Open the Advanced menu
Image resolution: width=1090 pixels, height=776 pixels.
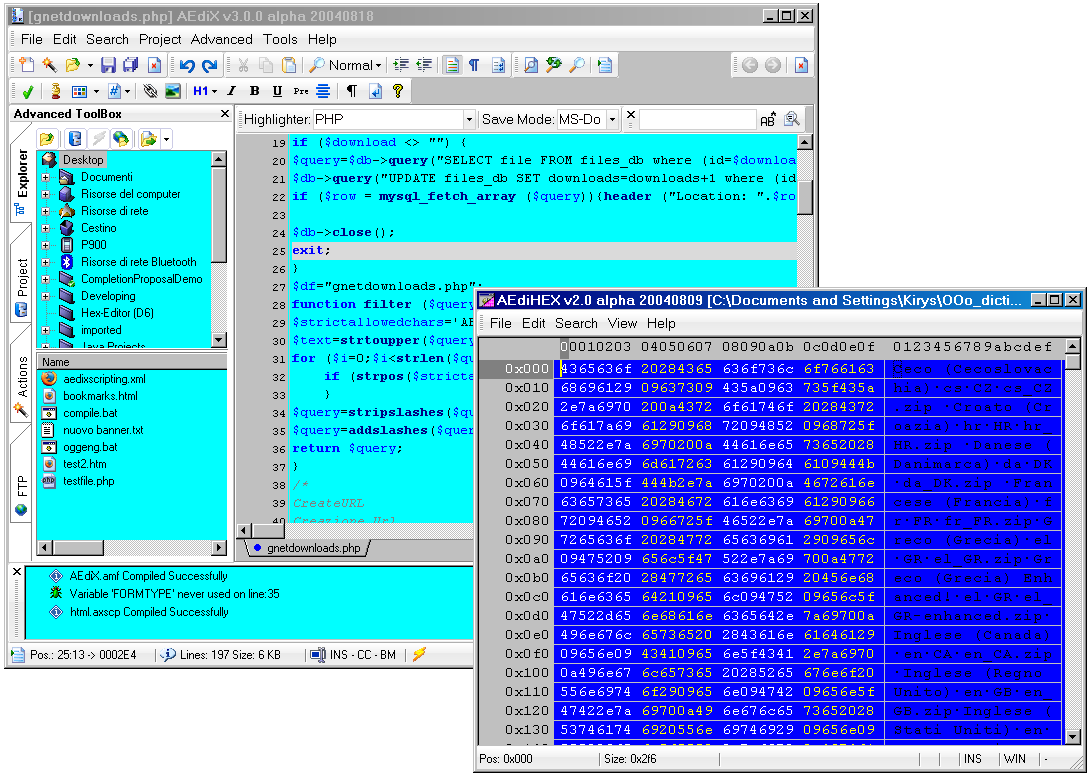(x=222, y=40)
